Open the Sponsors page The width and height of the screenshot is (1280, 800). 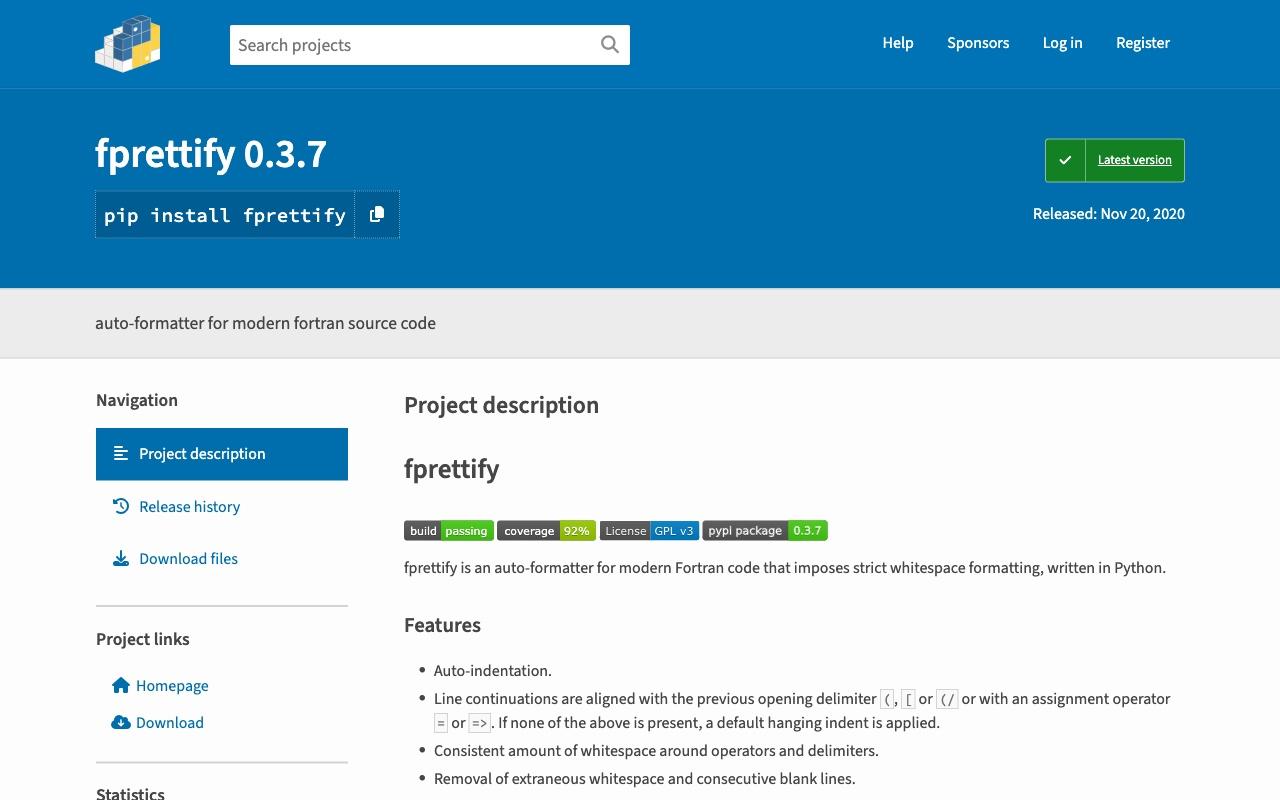point(978,43)
